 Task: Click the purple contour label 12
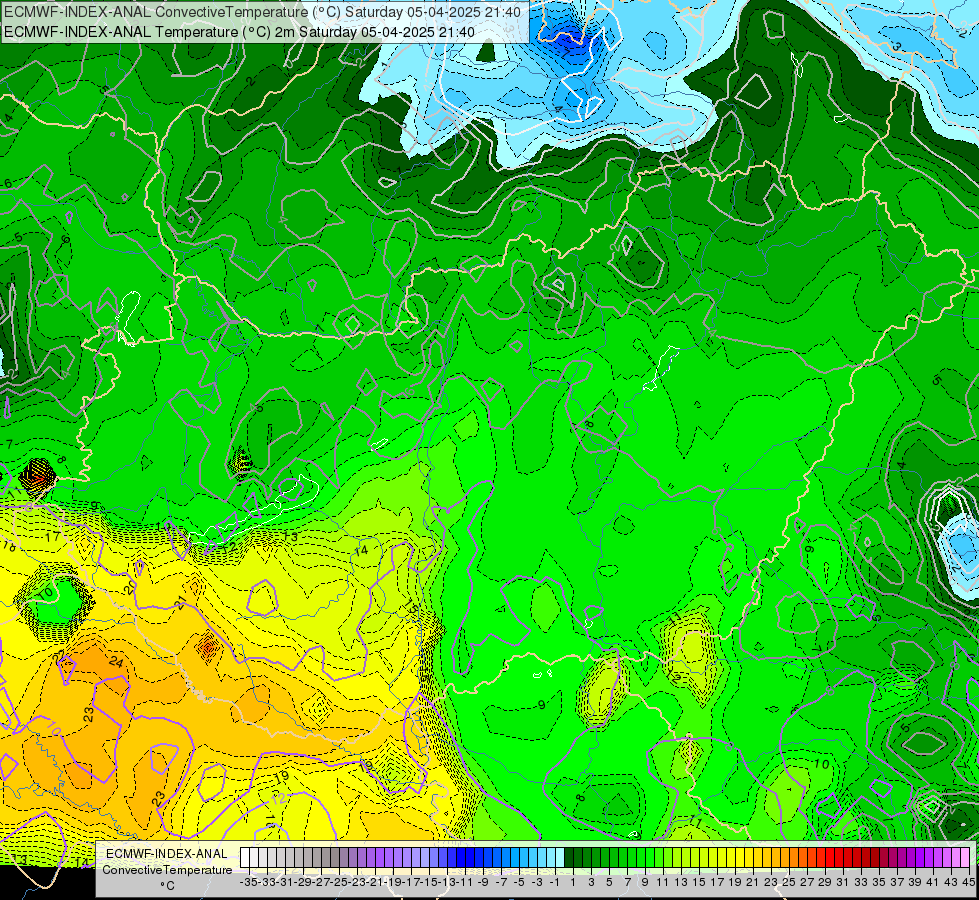[280, 799]
